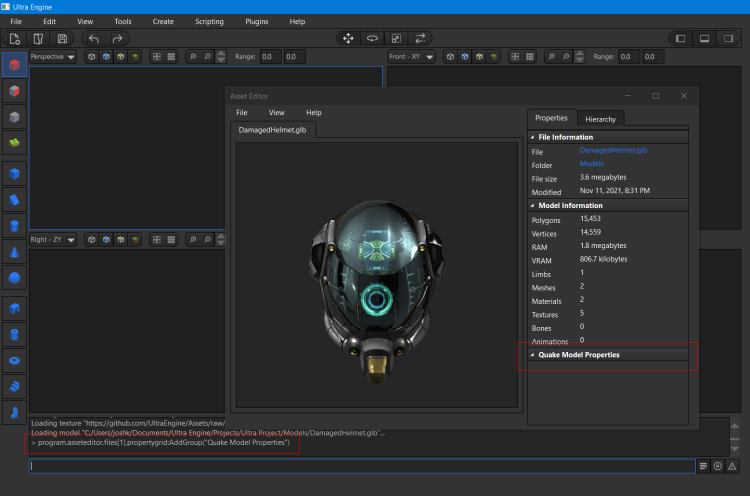Click the console command input field
Viewport: 750px width, 496px height.
tap(360, 466)
